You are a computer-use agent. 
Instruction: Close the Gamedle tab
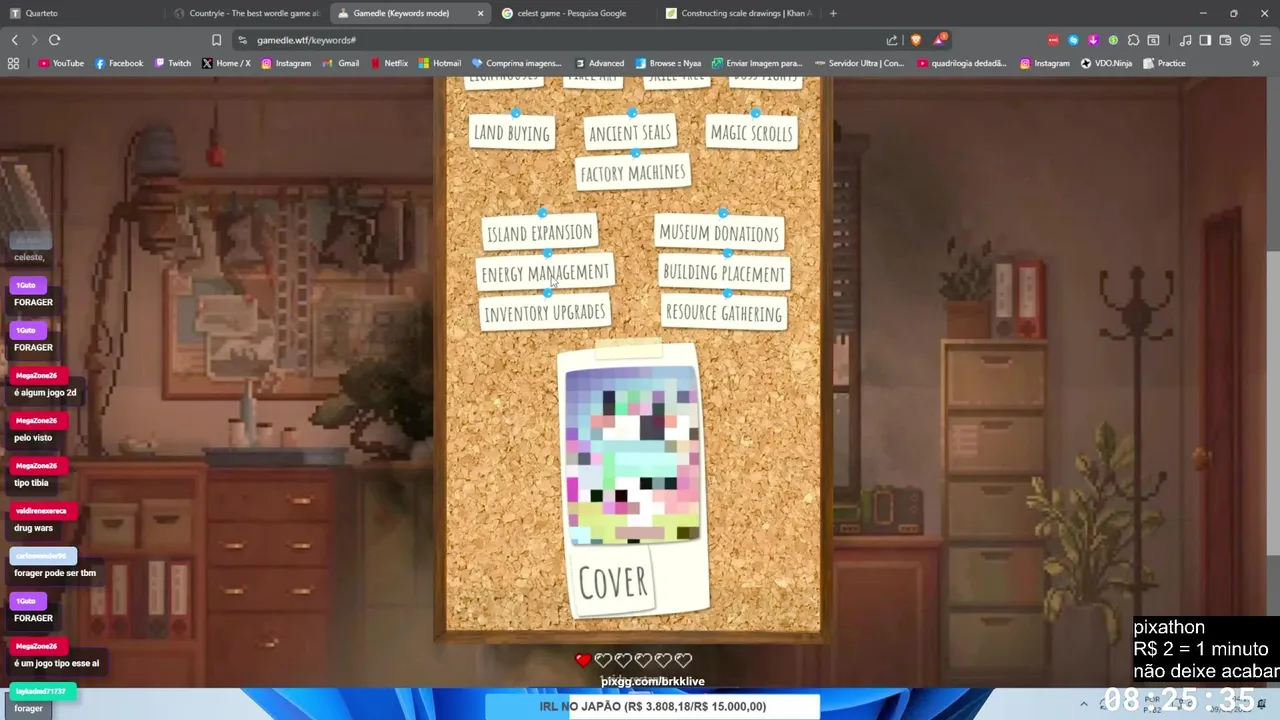(480, 13)
